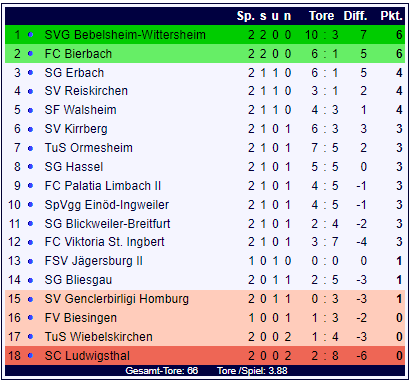The width and height of the screenshot is (410, 381).
Task: Click the blue dot beside SG Hassel
Action: coord(30,167)
